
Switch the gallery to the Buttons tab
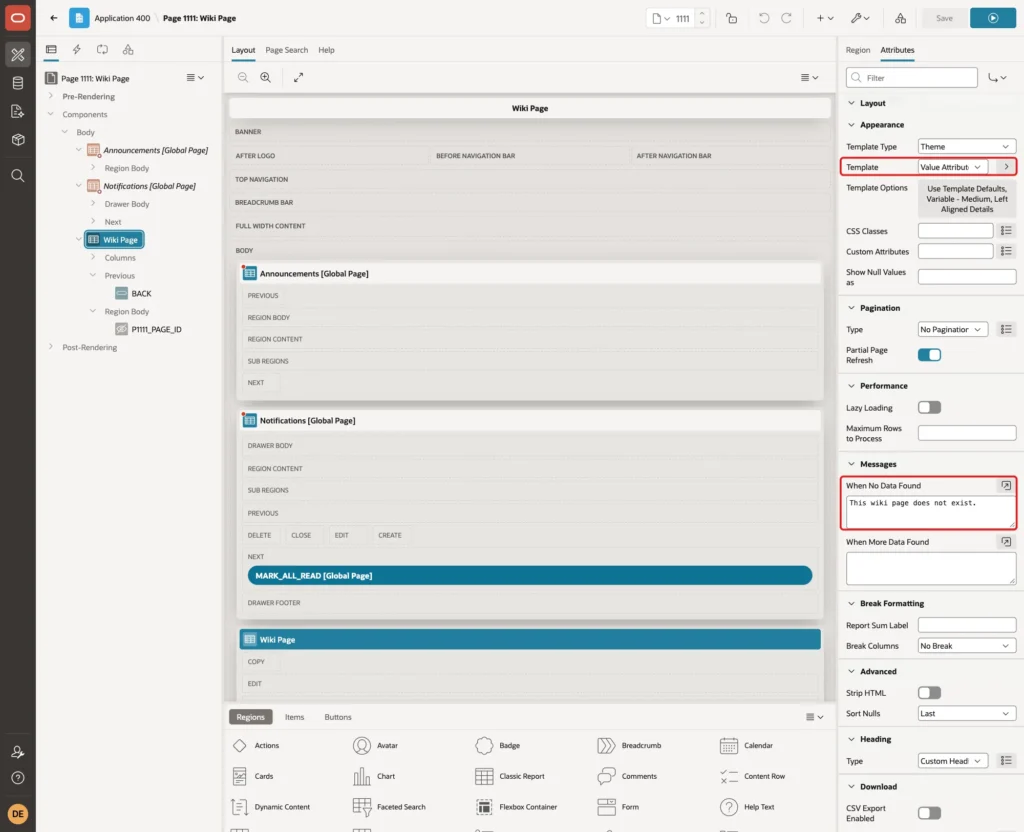(338, 716)
